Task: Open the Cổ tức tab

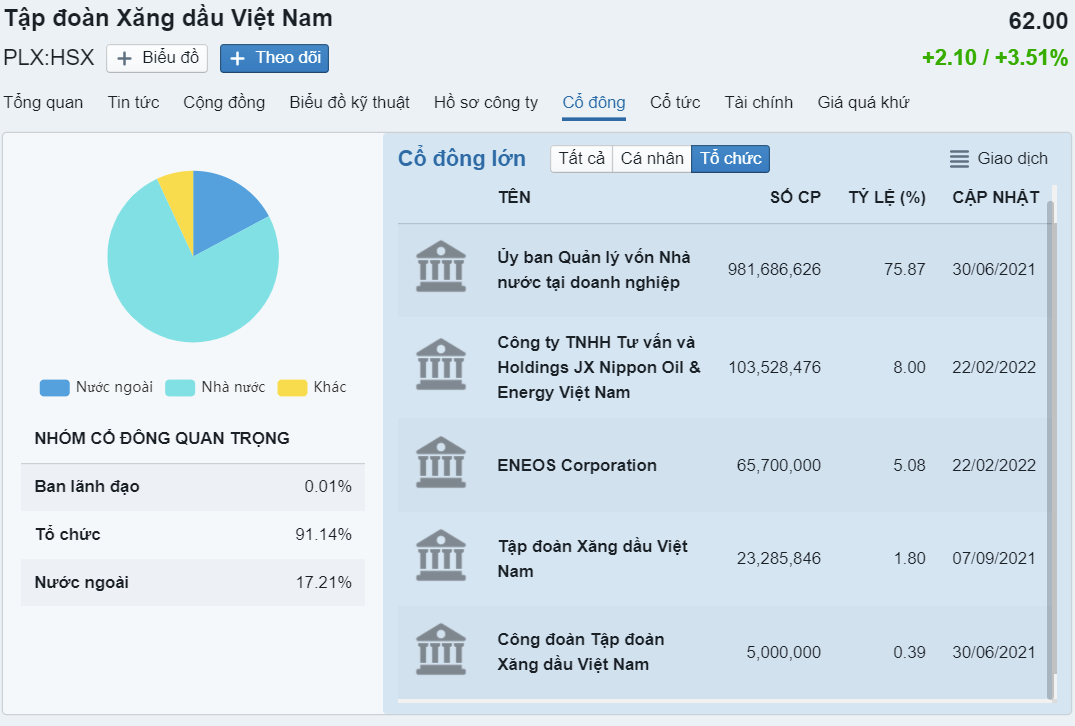Action: pos(675,103)
